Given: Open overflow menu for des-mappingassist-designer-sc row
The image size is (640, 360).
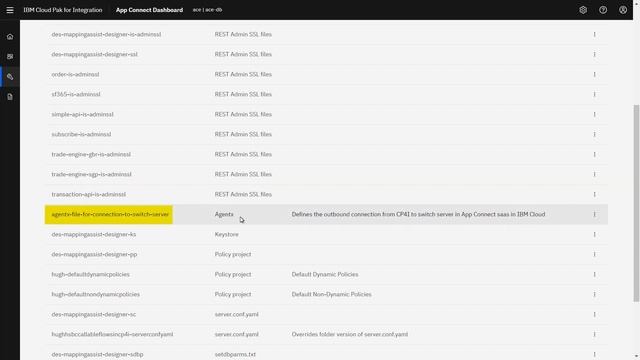Looking at the screenshot, I should pos(594,314).
